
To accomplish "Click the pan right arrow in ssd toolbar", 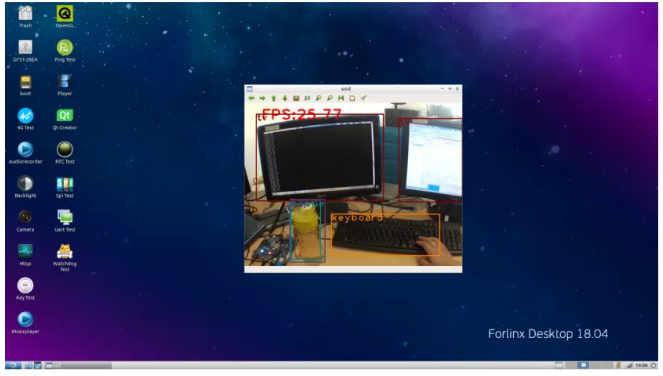I will pos(263,98).
